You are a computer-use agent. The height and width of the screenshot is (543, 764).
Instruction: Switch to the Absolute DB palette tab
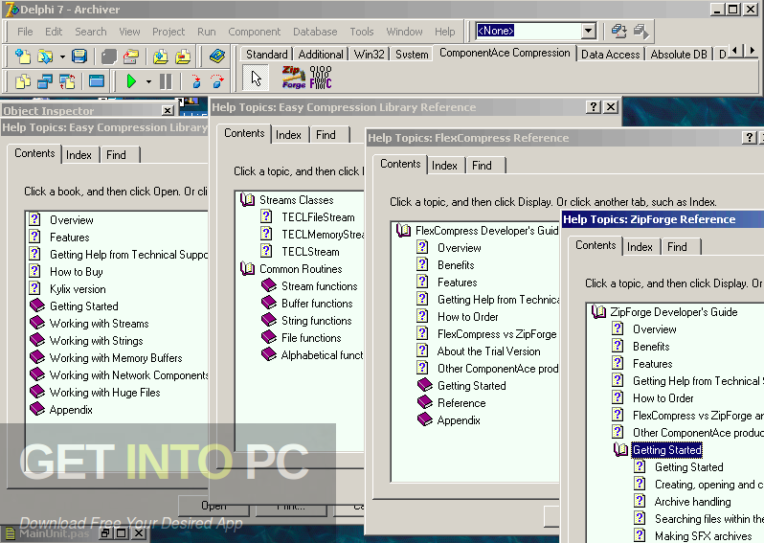pos(679,54)
